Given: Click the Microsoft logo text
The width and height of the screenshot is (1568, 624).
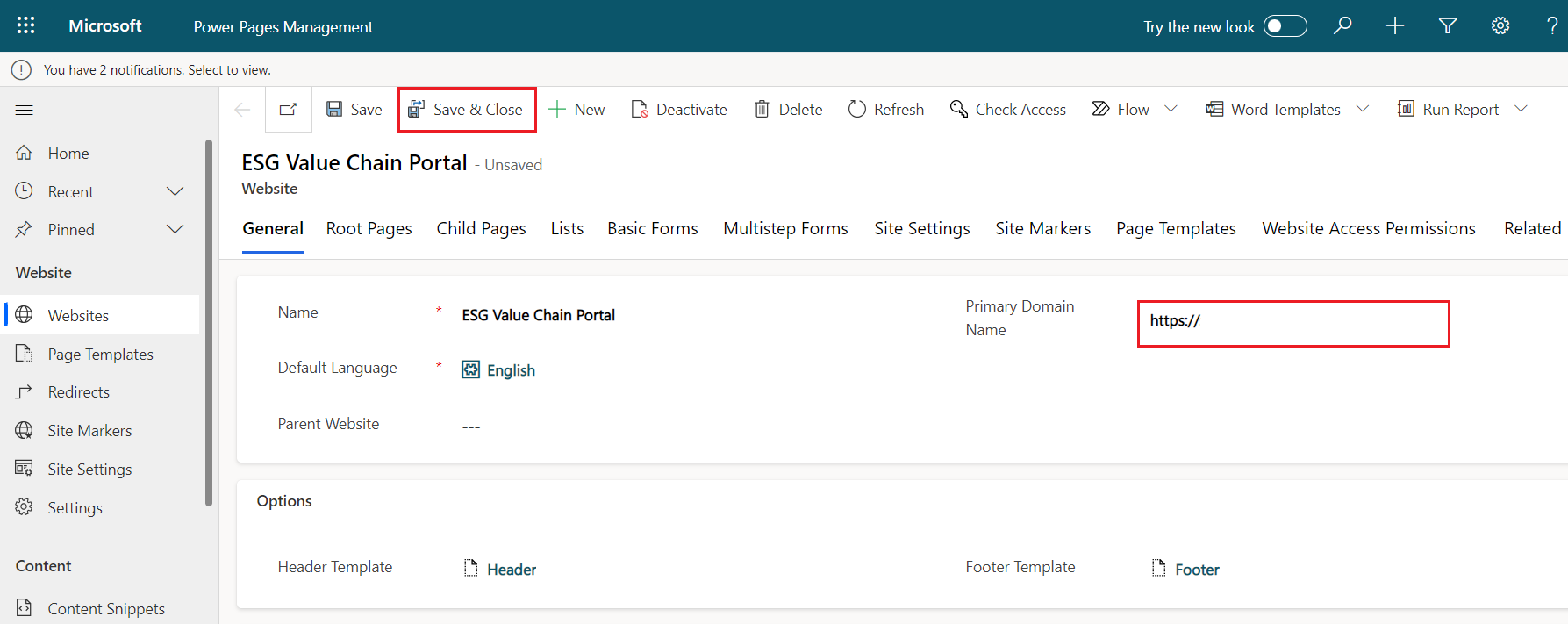Looking at the screenshot, I should click(x=105, y=26).
